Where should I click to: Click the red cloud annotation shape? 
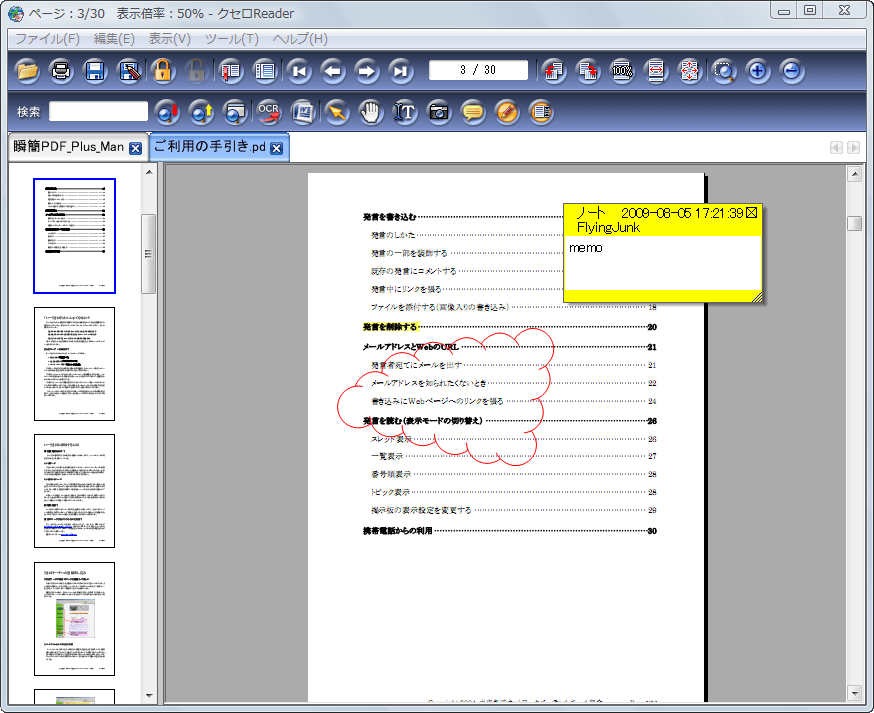coord(446,397)
